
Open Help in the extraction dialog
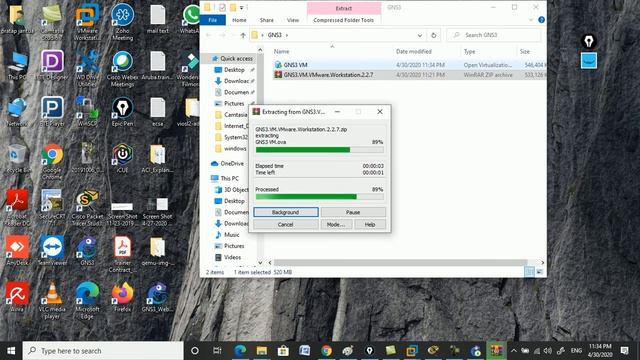(370, 224)
